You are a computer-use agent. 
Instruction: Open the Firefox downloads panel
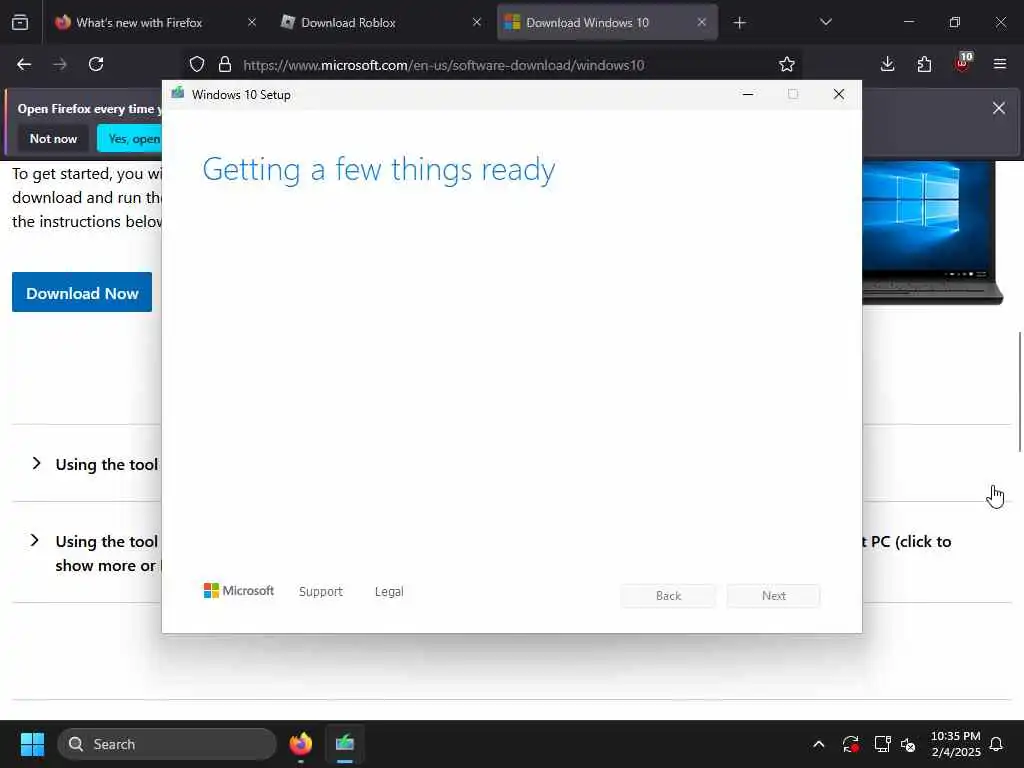pyautogui.click(x=888, y=64)
